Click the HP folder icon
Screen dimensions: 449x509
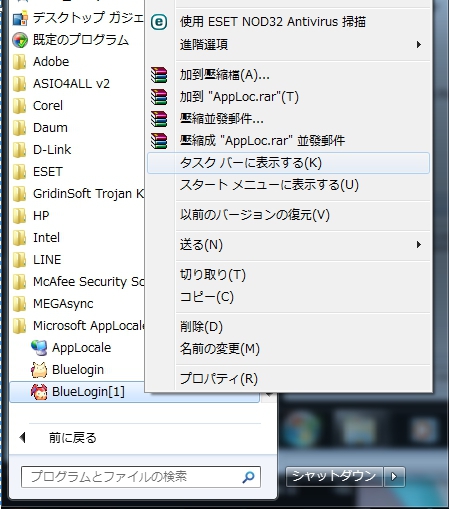pyautogui.click(x=19, y=216)
